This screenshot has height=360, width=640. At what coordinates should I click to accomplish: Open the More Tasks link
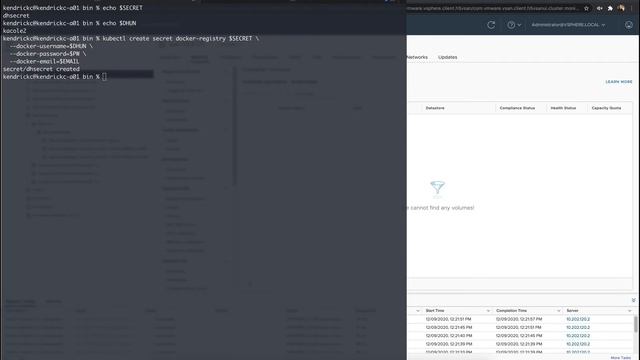tap(620, 358)
